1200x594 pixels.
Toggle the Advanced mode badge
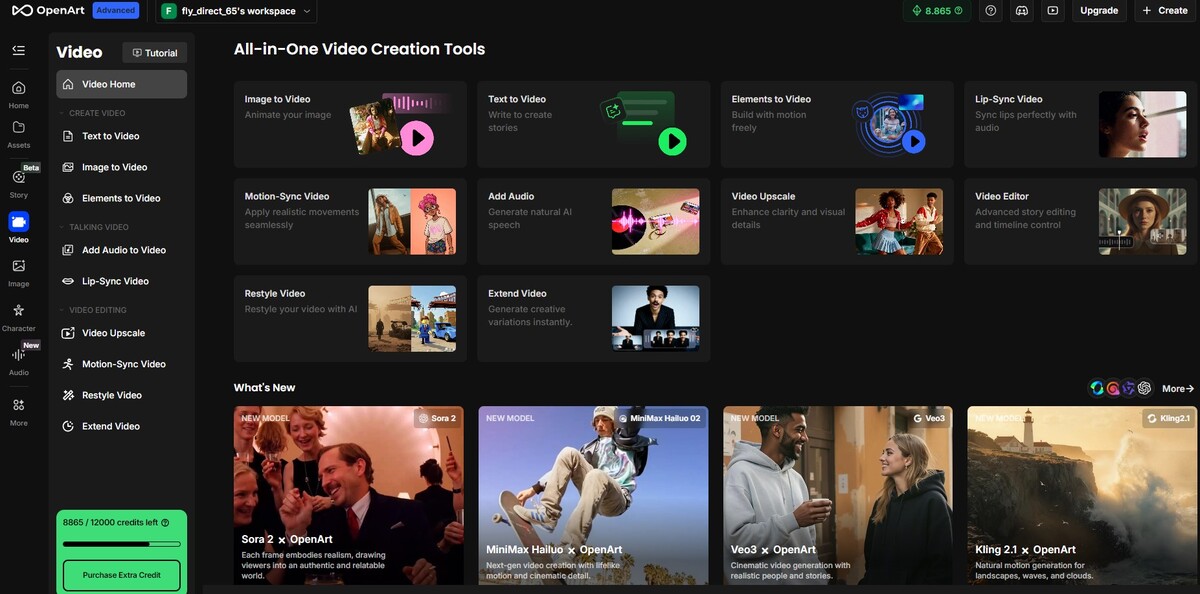(x=116, y=11)
